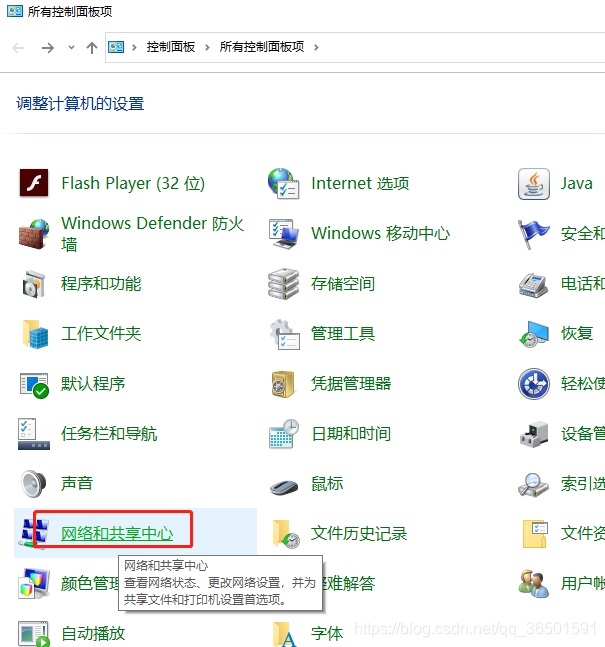Image resolution: width=605 pixels, height=647 pixels.
Task: Click the Recovery monitor icon
Action: [x=534, y=334]
